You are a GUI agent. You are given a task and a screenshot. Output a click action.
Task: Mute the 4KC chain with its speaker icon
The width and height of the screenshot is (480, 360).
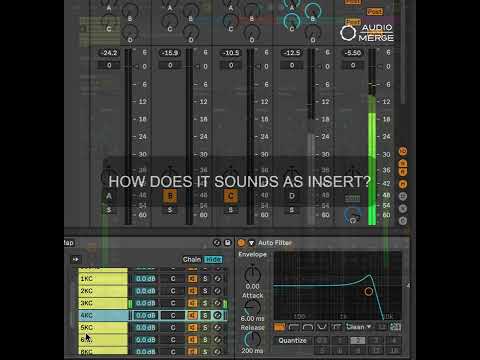click(x=192, y=315)
